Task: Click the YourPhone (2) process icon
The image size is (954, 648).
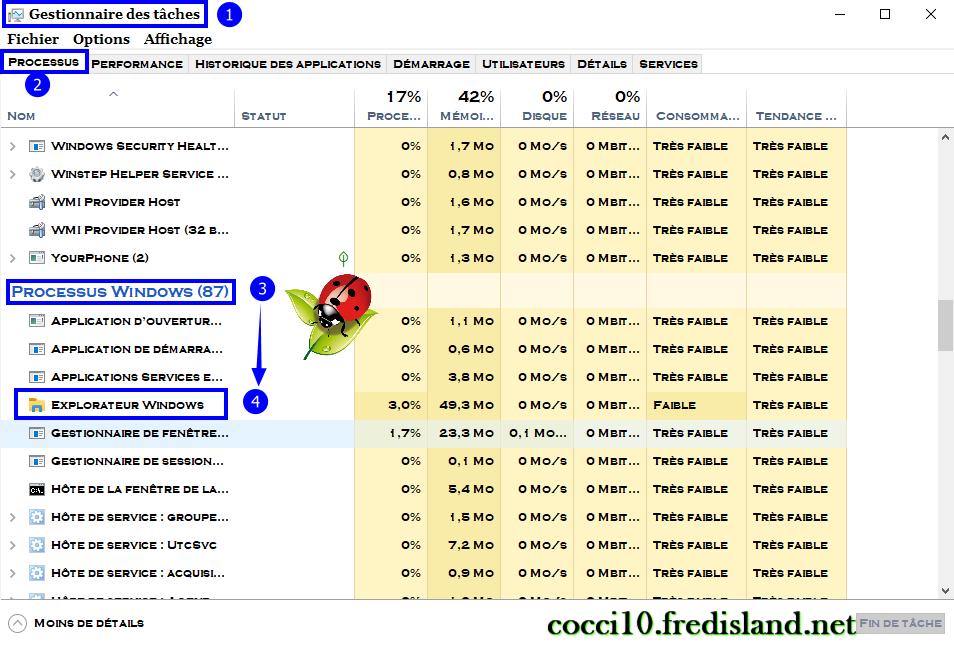Action: [37, 258]
